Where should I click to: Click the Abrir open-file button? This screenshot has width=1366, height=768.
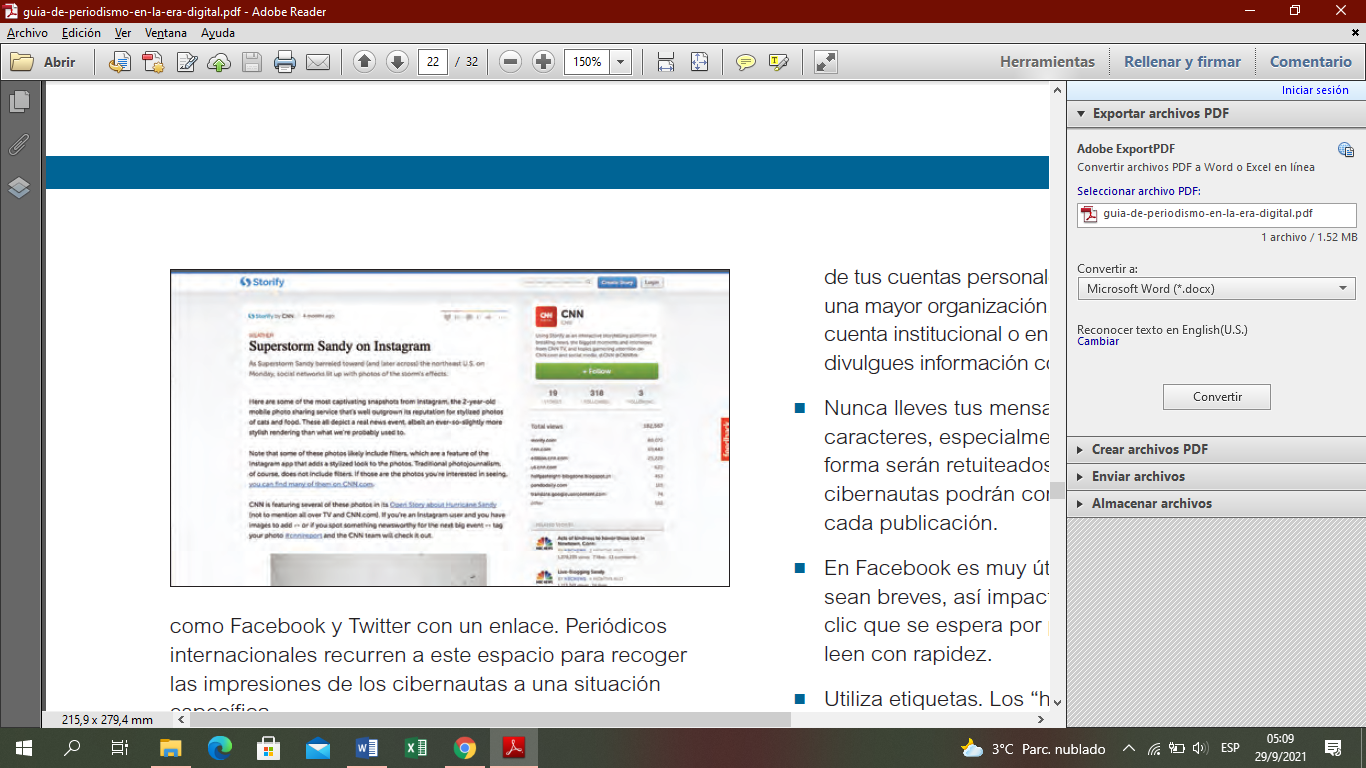43,62
